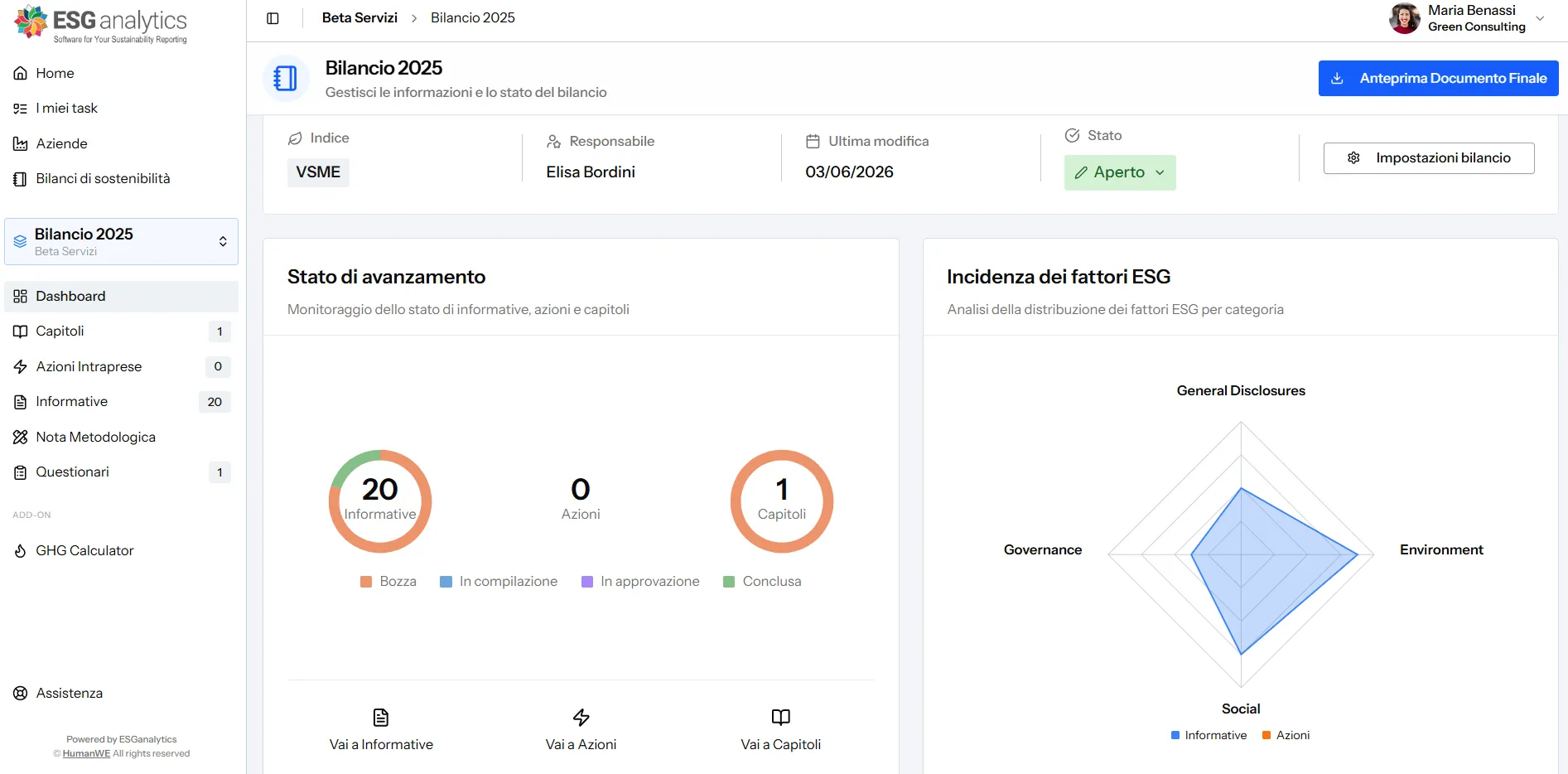Toggle the Bozza legend swatch
The width and height of the screenshot is (1568, 774).
(366, 582)
